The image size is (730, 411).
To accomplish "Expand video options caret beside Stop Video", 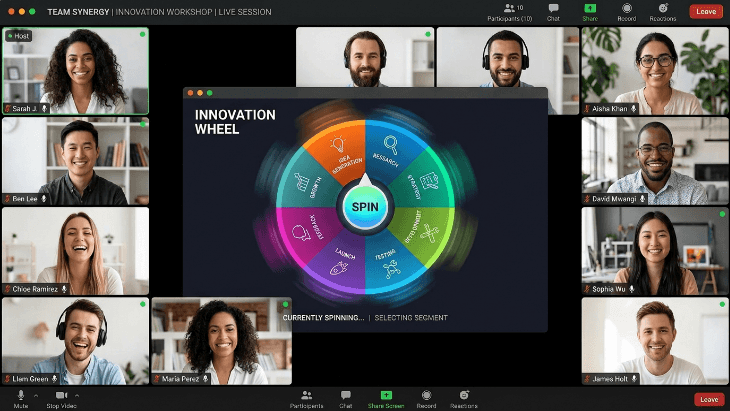I will point(77,396).
